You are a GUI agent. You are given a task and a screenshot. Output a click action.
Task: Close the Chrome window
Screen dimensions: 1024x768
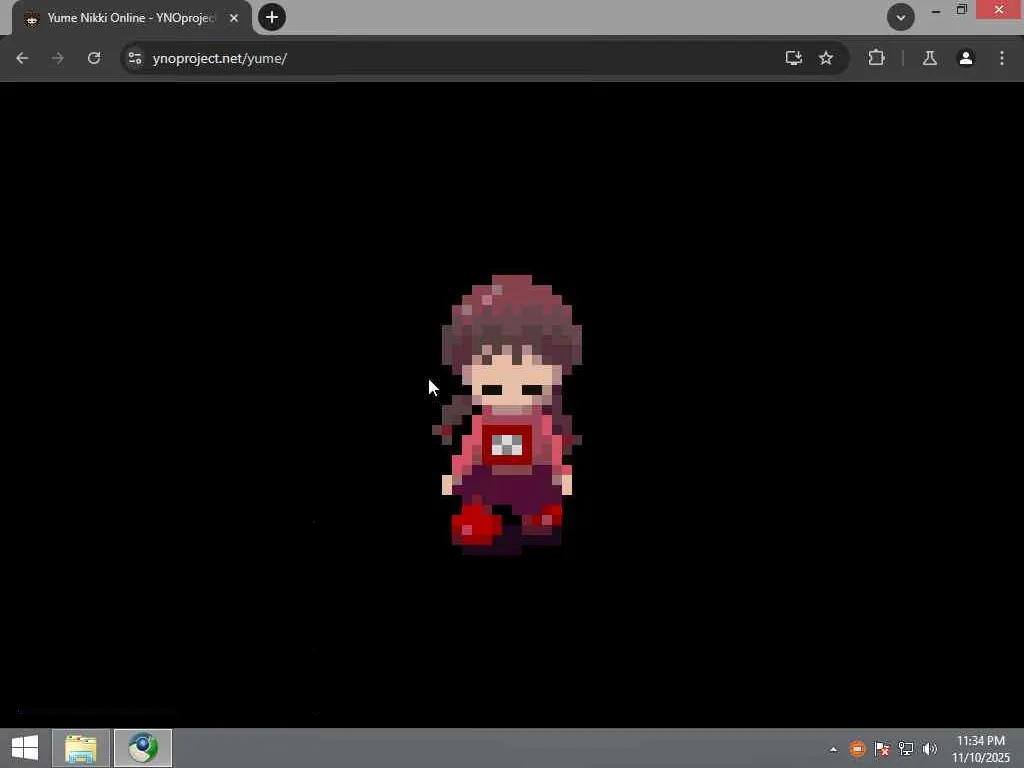(999, 10)
